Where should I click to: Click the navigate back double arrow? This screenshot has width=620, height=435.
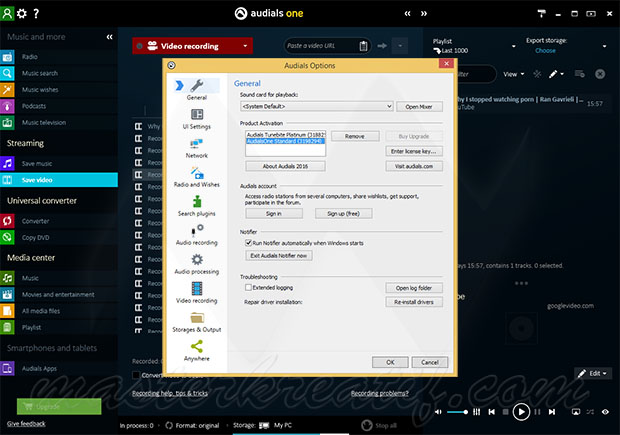point(407,13)
